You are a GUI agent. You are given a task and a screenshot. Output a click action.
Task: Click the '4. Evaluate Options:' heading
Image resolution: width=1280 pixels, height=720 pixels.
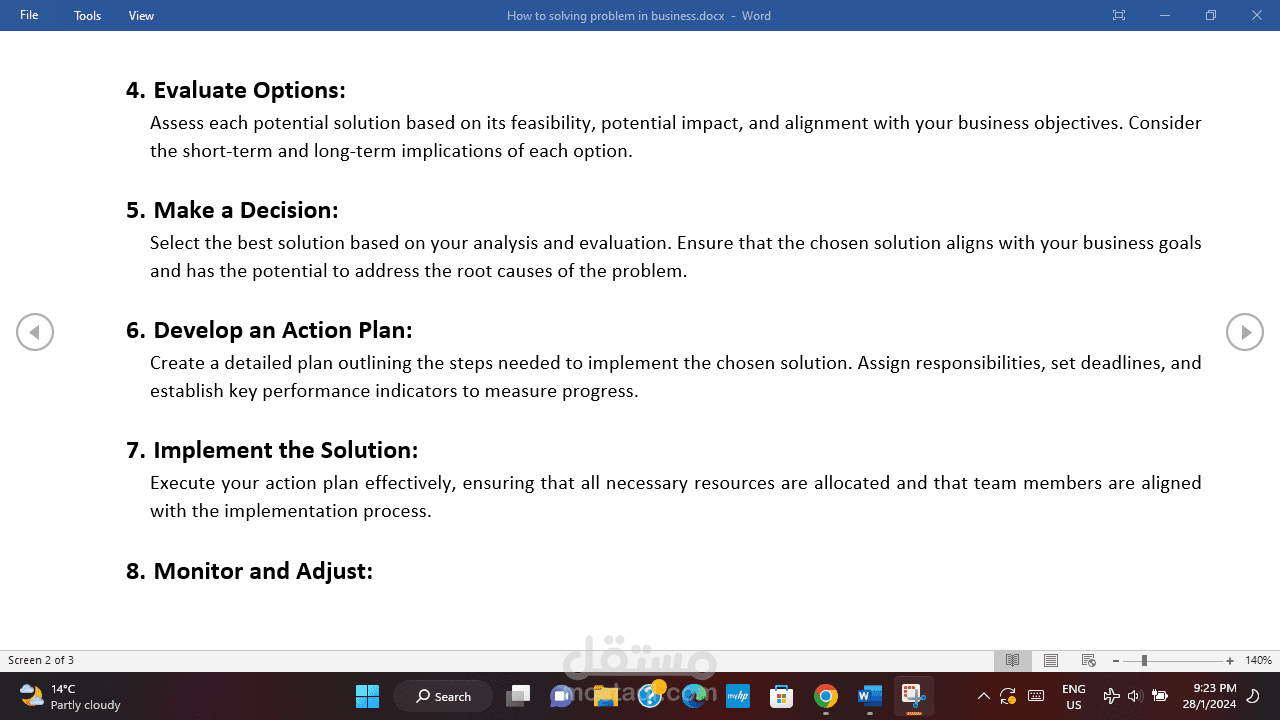click(236, 90)
